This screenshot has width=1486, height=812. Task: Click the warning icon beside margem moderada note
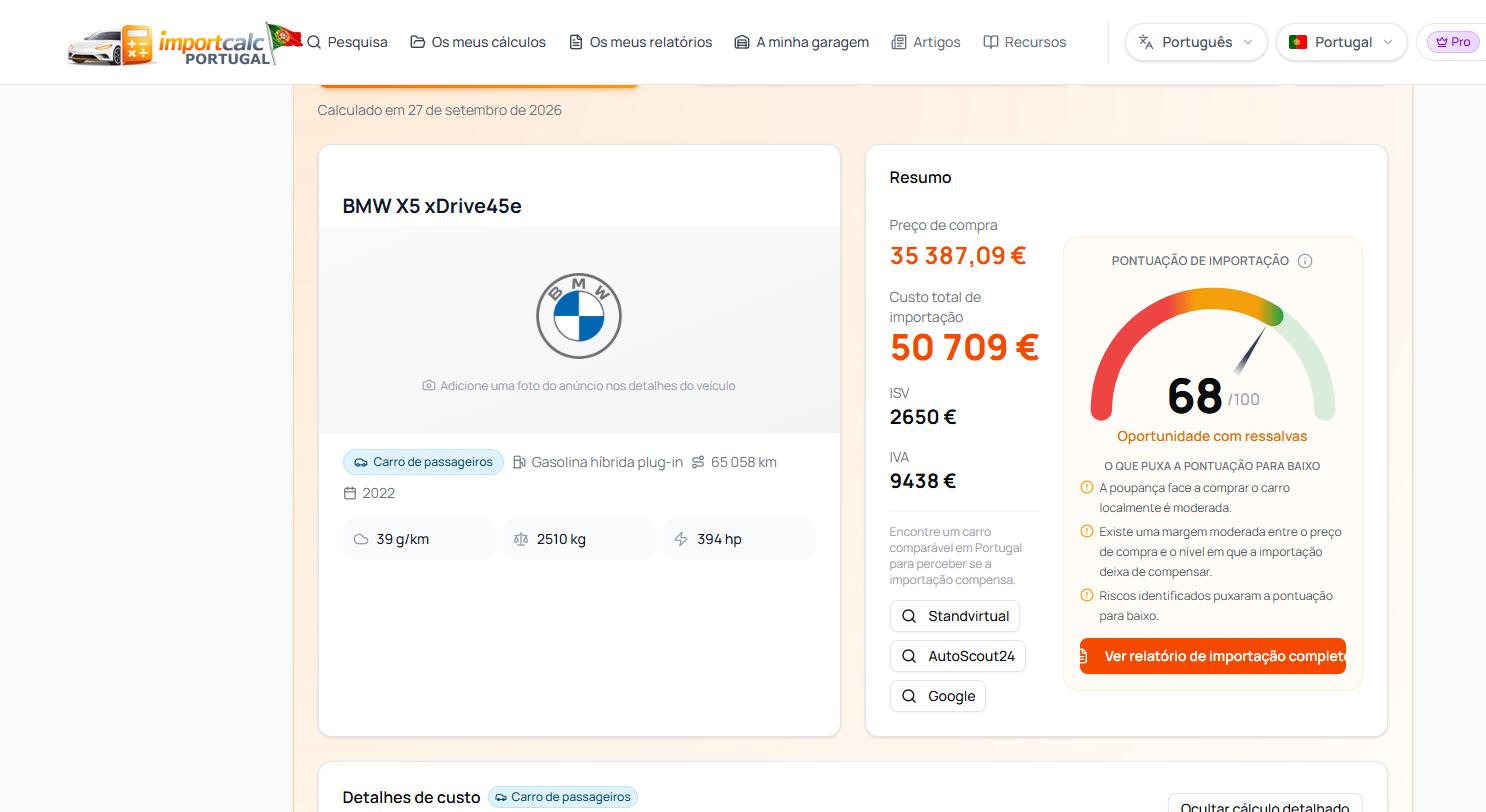pos(1086,531)
